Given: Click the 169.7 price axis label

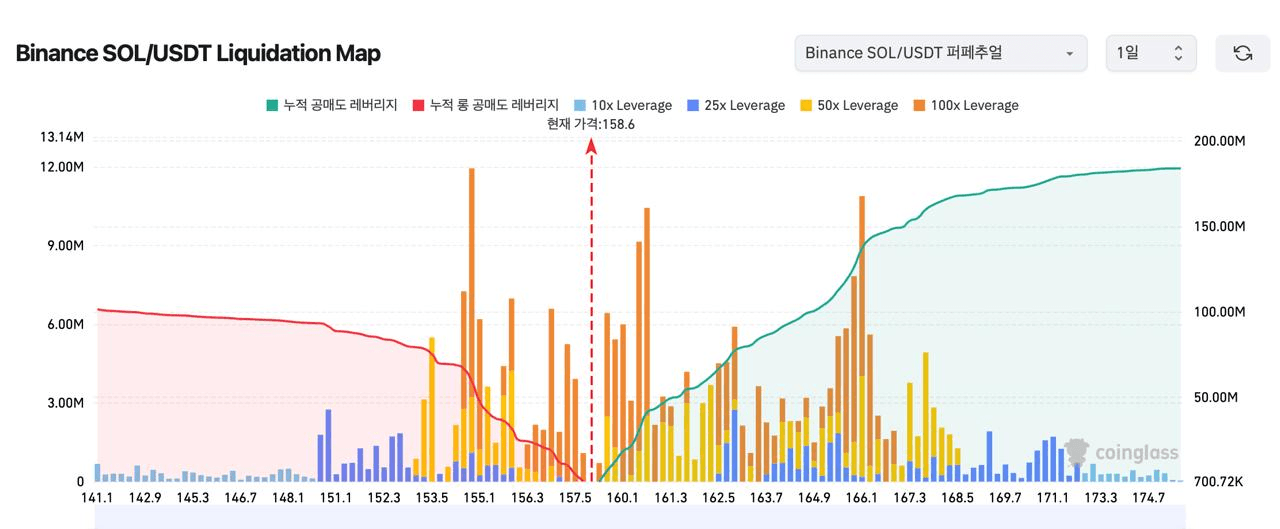Looking at the screenshot, I should pyautogui.click(x=1005, y=498).
